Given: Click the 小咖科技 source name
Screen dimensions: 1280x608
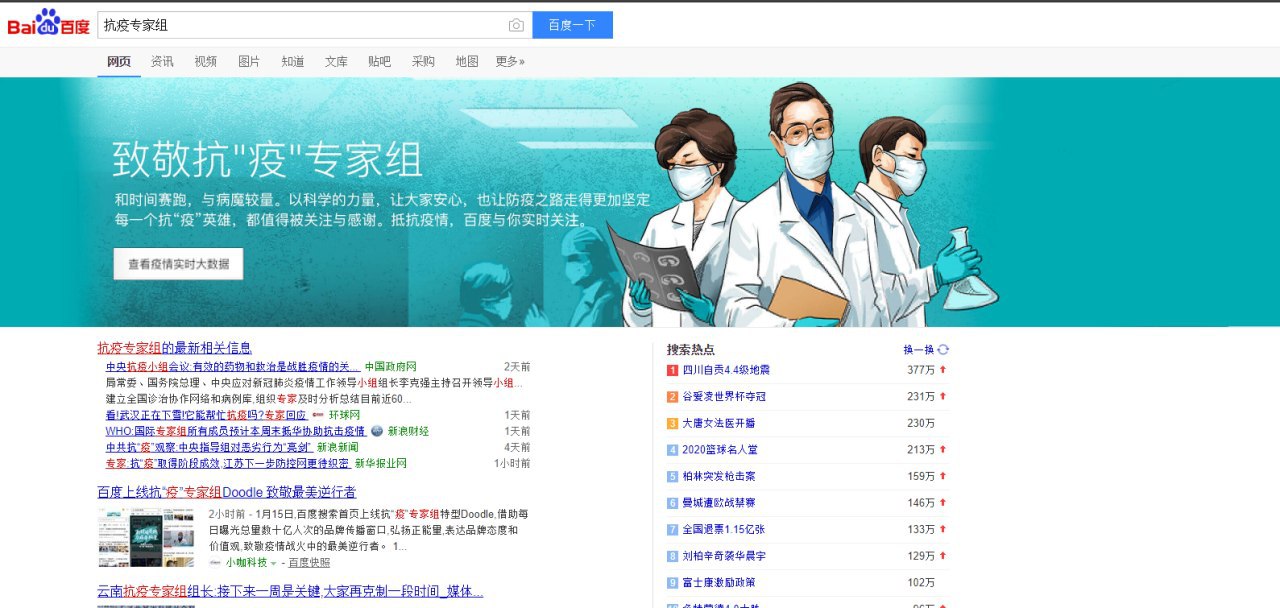Looking at the screenshot, I should (x=245, y=563).
